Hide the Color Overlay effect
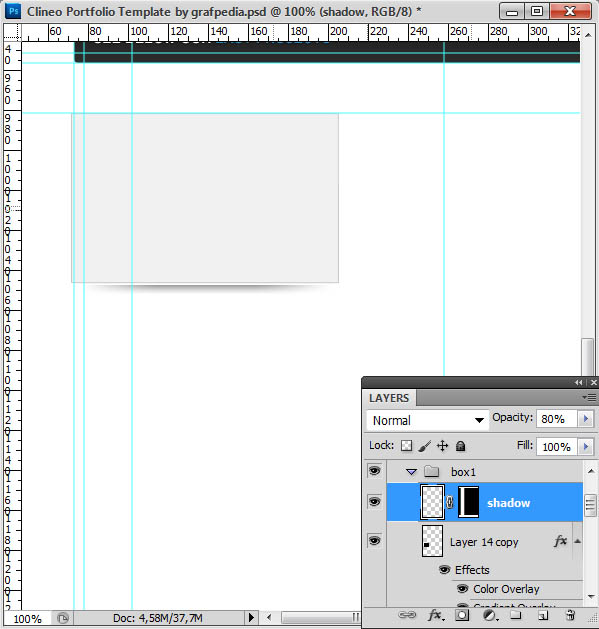Viewport: 599px width, 629px height. 462,589
